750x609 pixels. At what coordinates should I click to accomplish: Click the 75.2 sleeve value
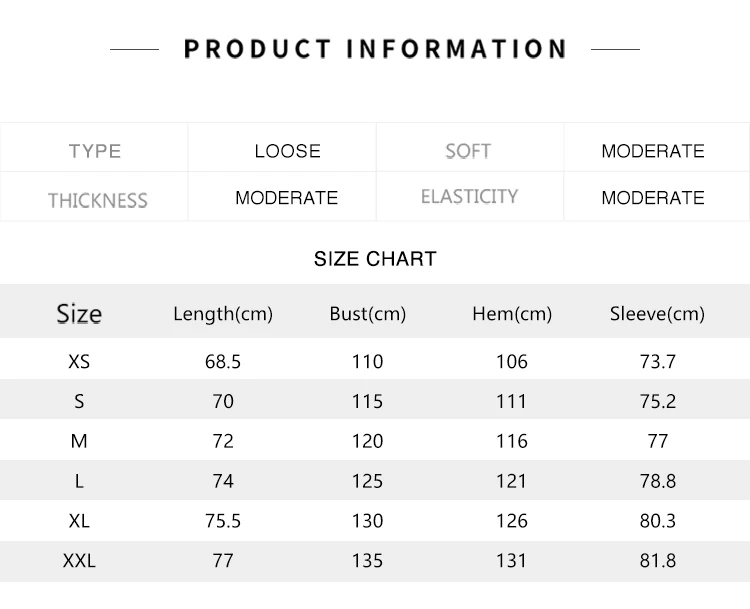pos(658,401)
